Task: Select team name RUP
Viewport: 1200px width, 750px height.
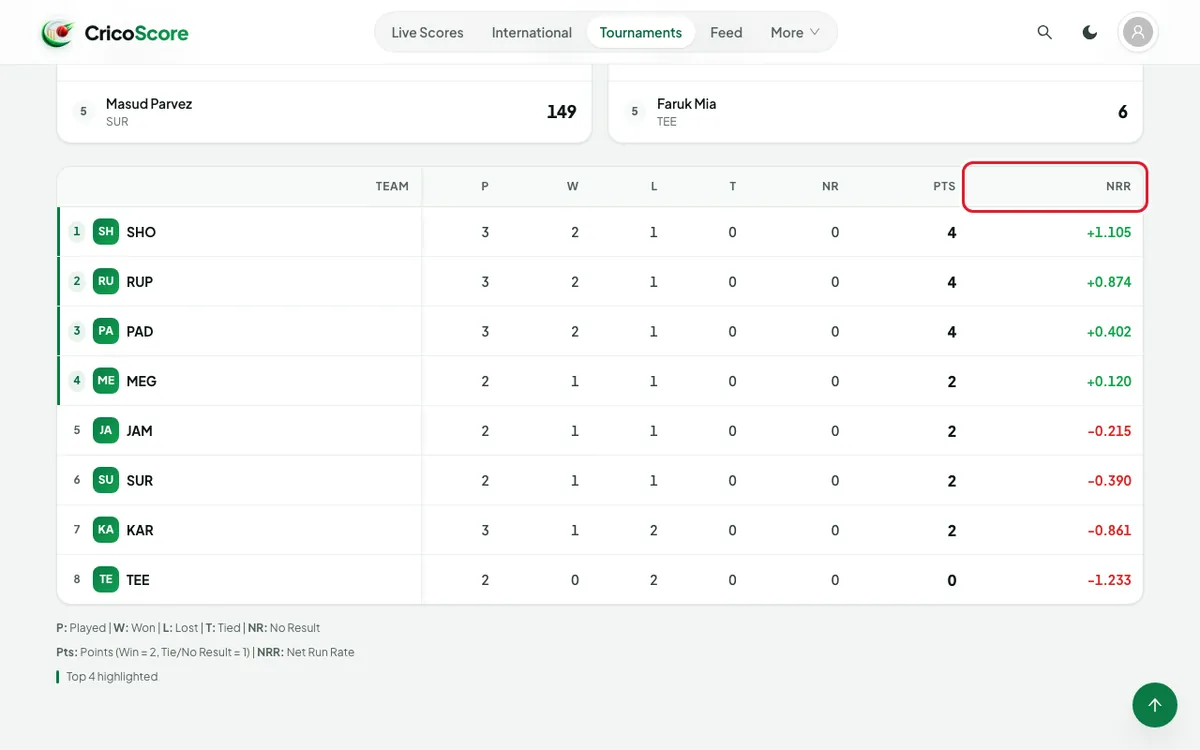Action: 140,282
